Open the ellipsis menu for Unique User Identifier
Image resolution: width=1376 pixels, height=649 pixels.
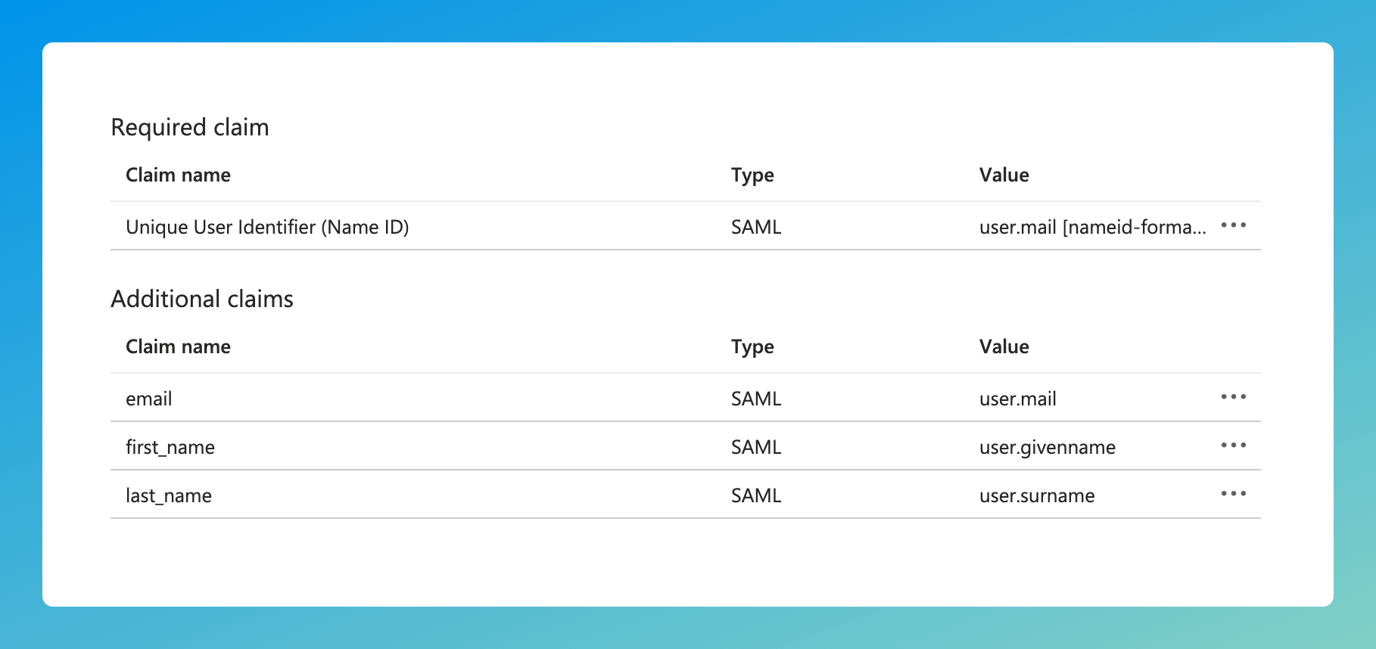tap(1233, 225)
